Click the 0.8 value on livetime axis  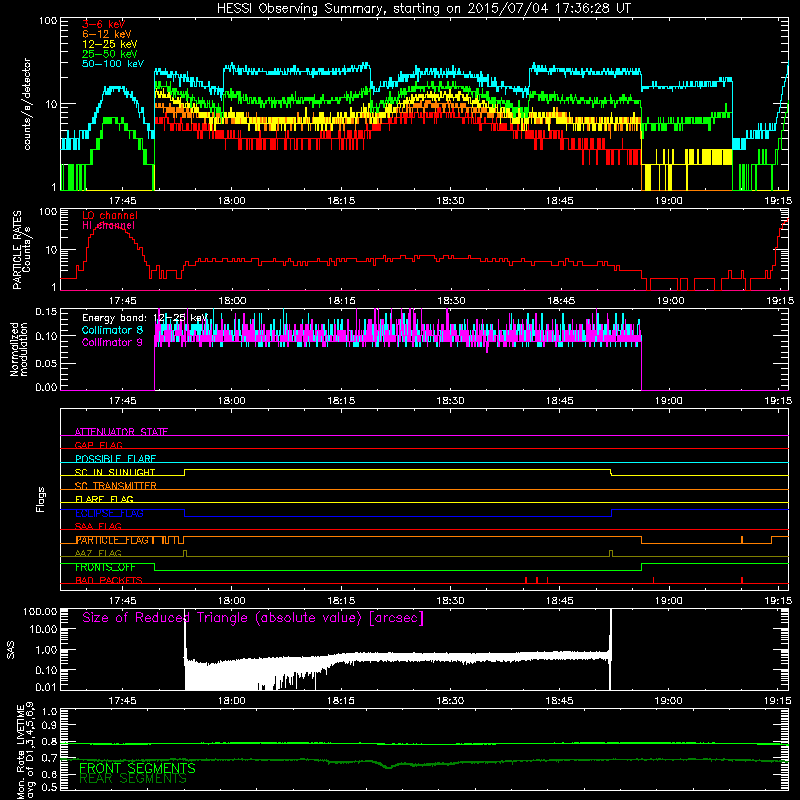coord(49,742)
